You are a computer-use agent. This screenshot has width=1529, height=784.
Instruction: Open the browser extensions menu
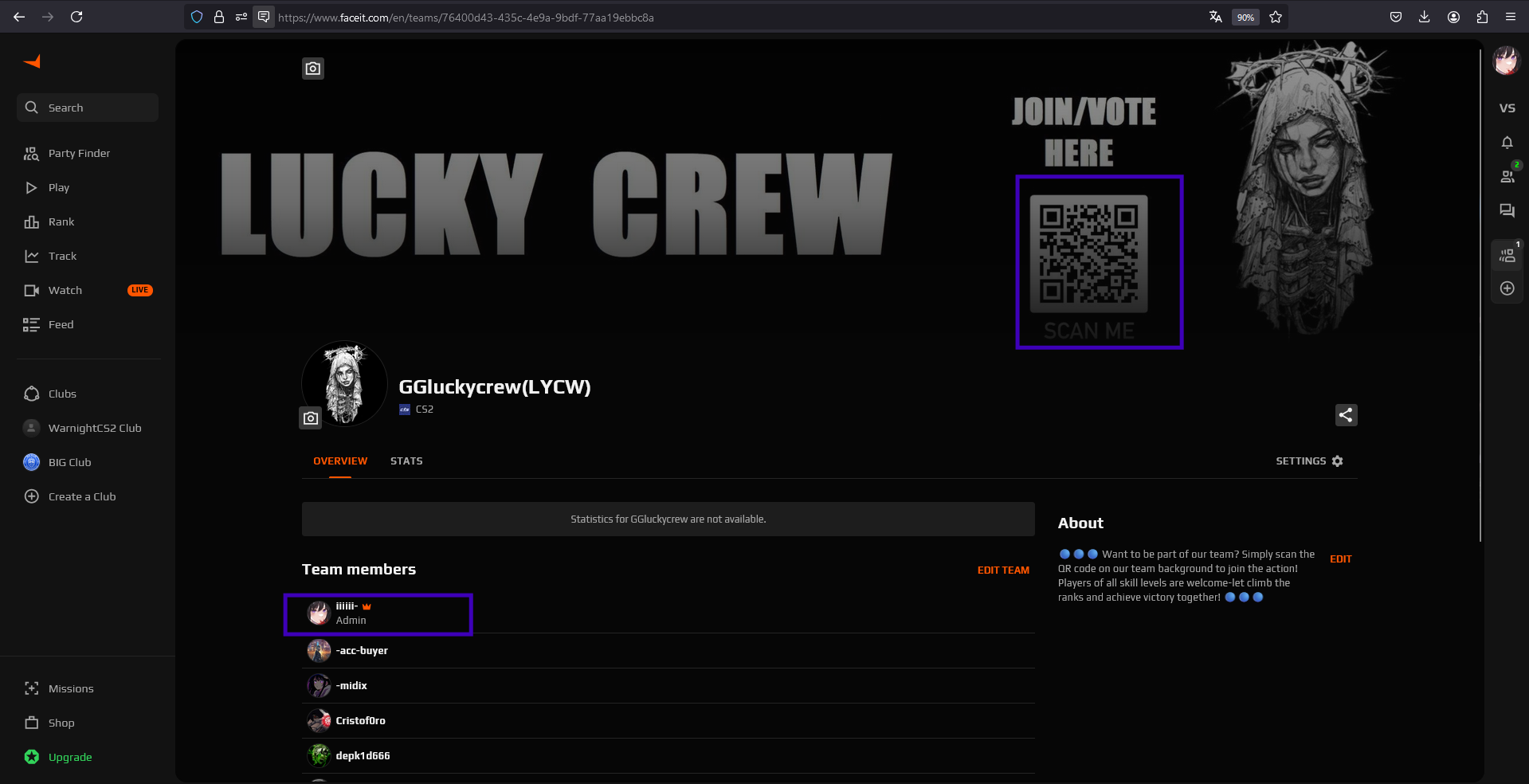[1482, 17]
